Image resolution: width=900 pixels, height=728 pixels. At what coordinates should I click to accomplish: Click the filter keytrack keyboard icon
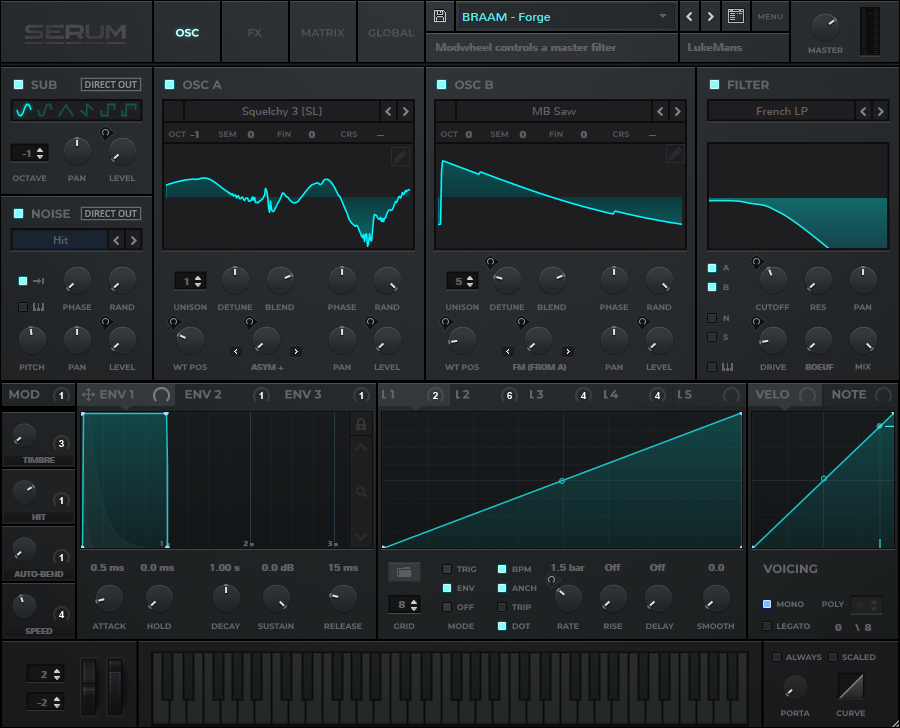coord(727,367)
